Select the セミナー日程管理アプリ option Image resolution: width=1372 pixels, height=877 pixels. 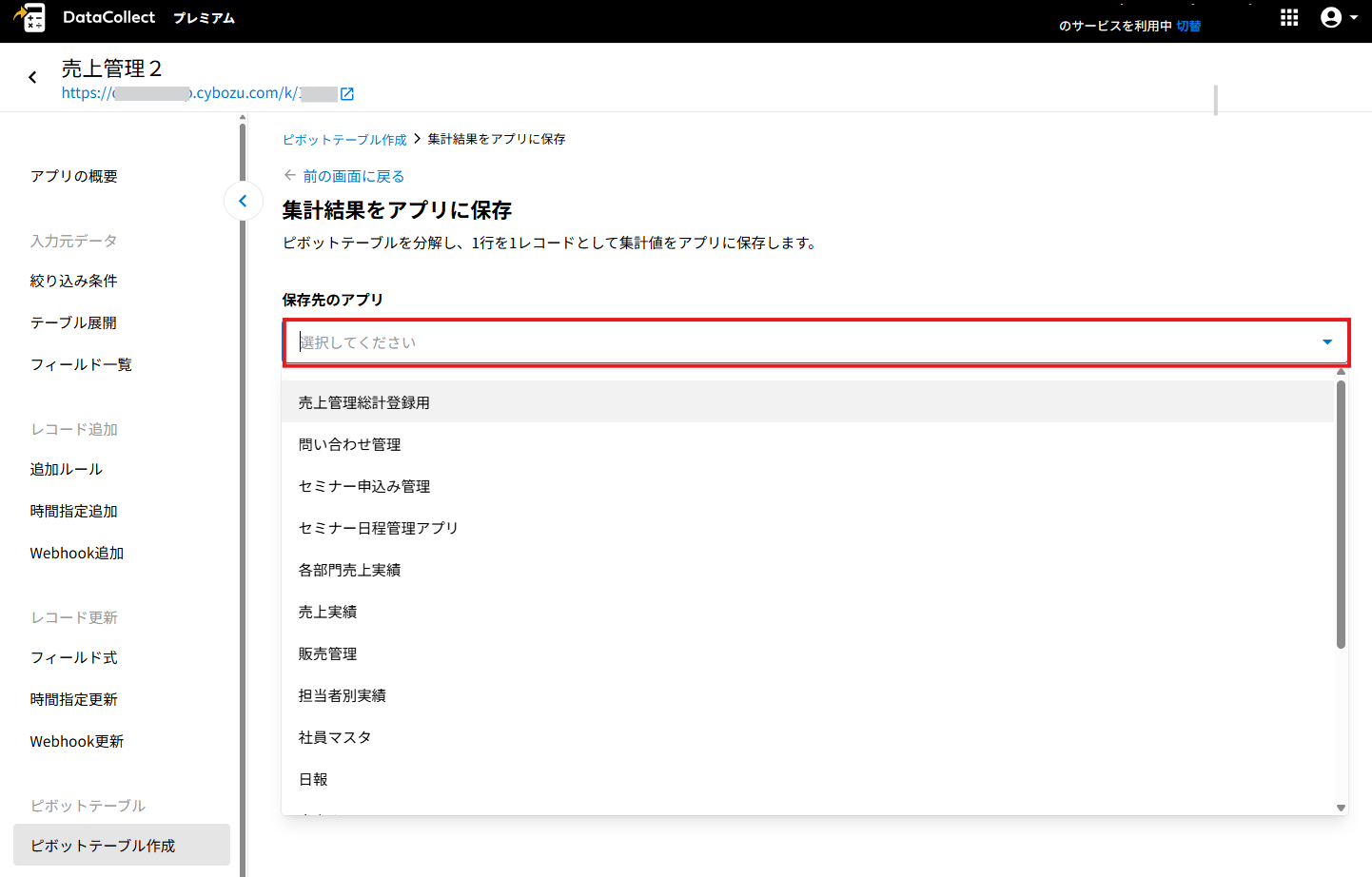click(378, 528)
